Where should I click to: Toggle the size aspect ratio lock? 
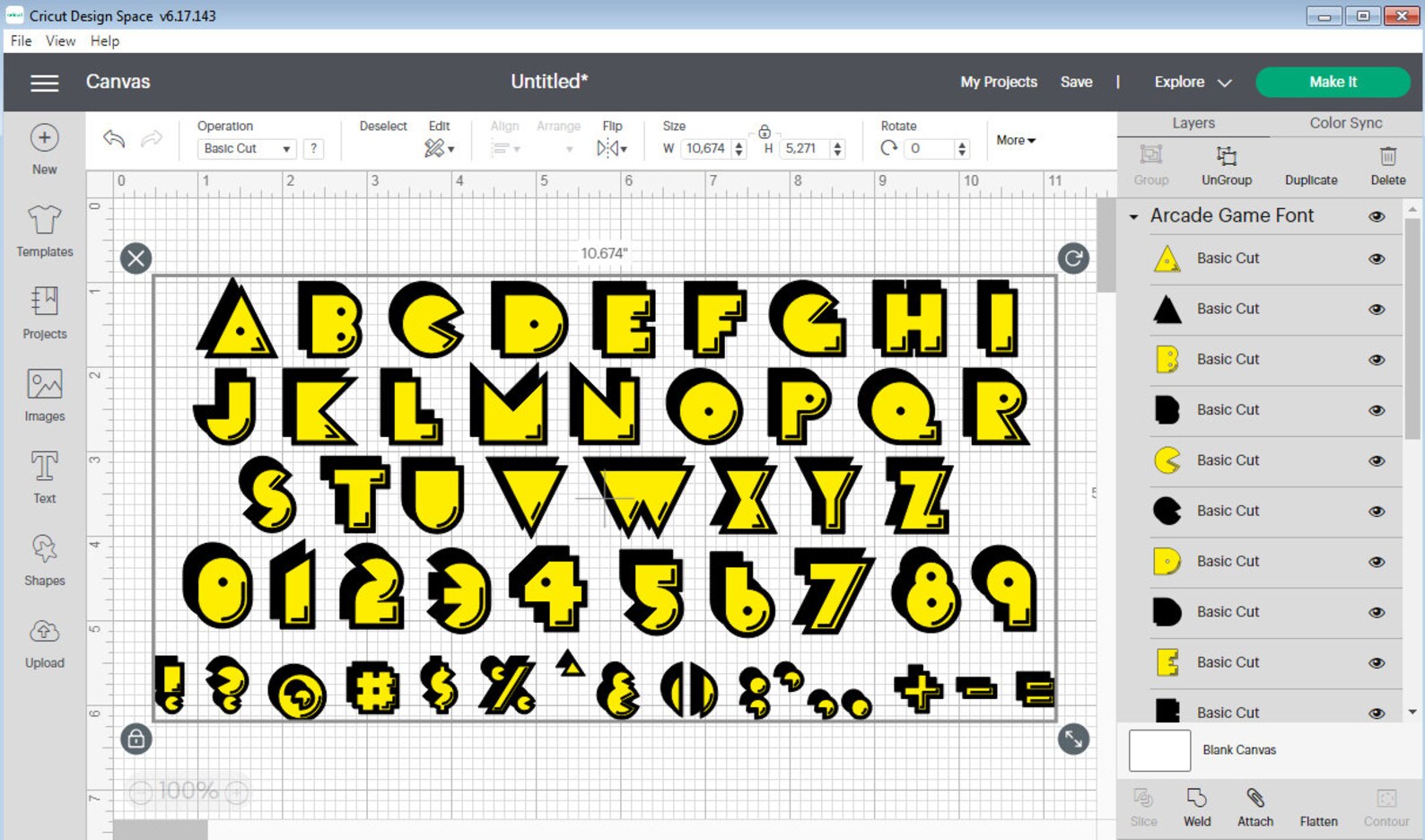point(765,132)
